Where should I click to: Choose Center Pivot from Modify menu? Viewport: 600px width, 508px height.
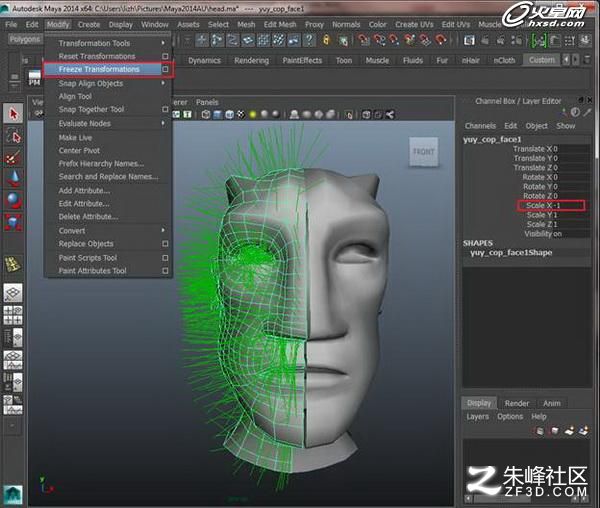79,150
